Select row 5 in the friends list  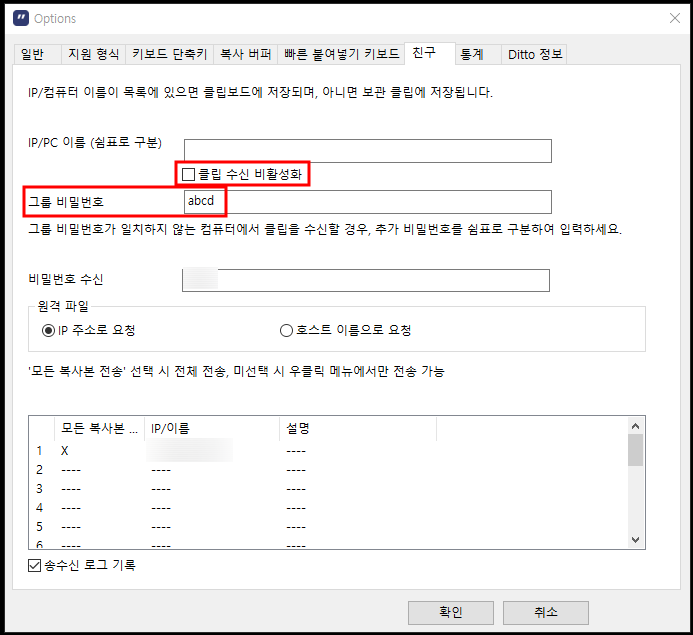(x=327, y=527)
